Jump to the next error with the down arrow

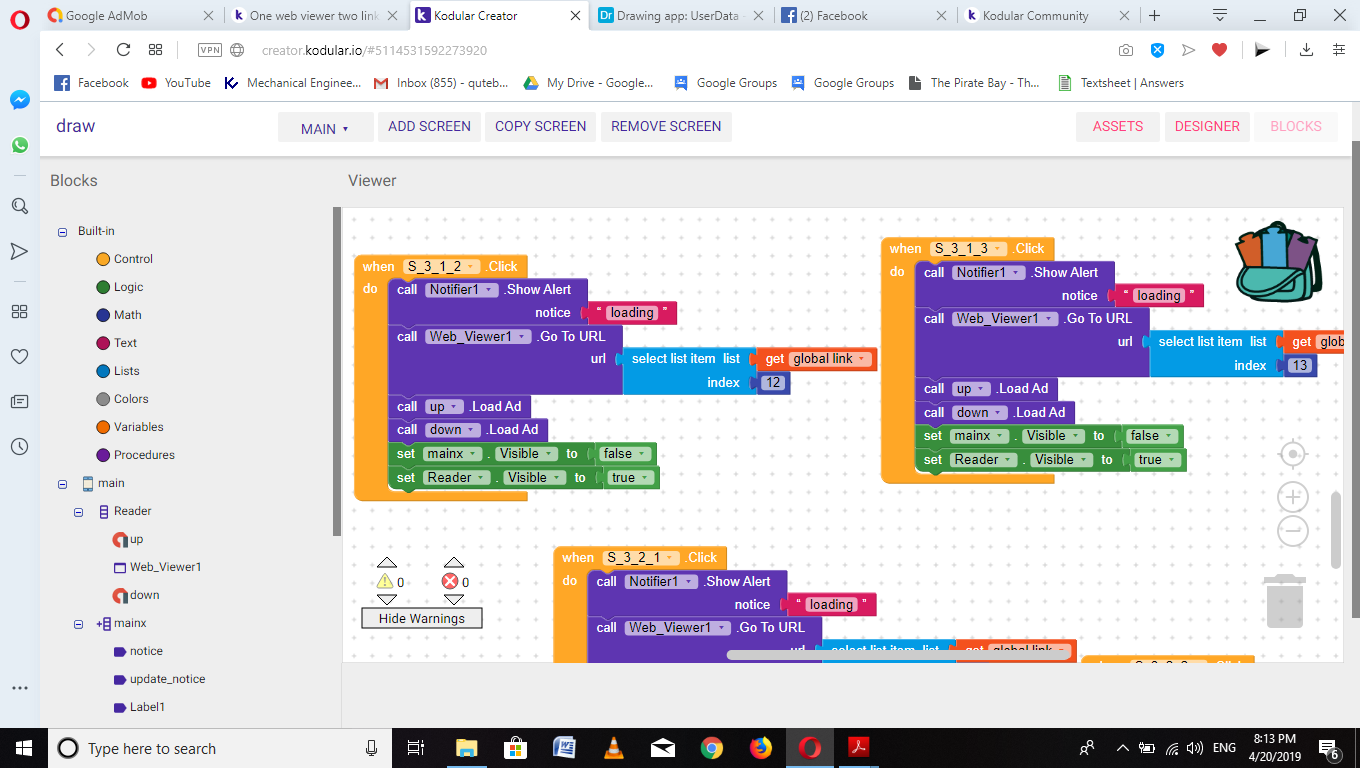click(x=454, y=600)
